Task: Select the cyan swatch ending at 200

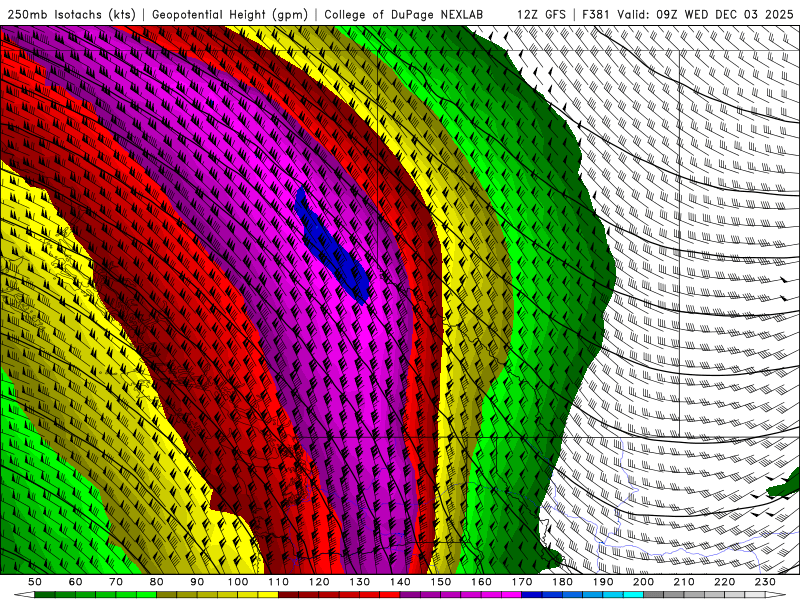Action: [634, 595]
